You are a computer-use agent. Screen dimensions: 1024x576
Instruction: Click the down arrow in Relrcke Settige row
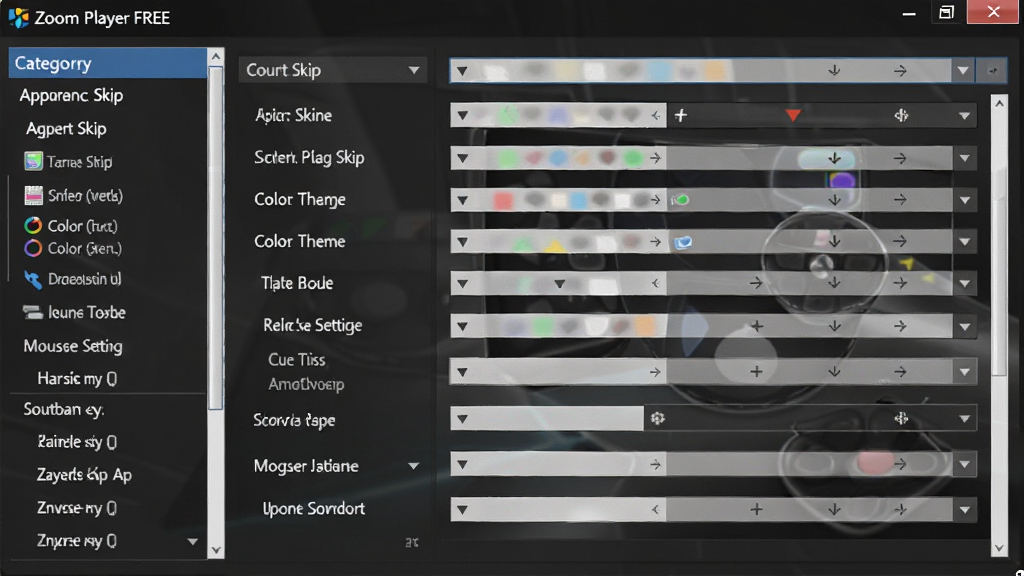coord(834,325)
